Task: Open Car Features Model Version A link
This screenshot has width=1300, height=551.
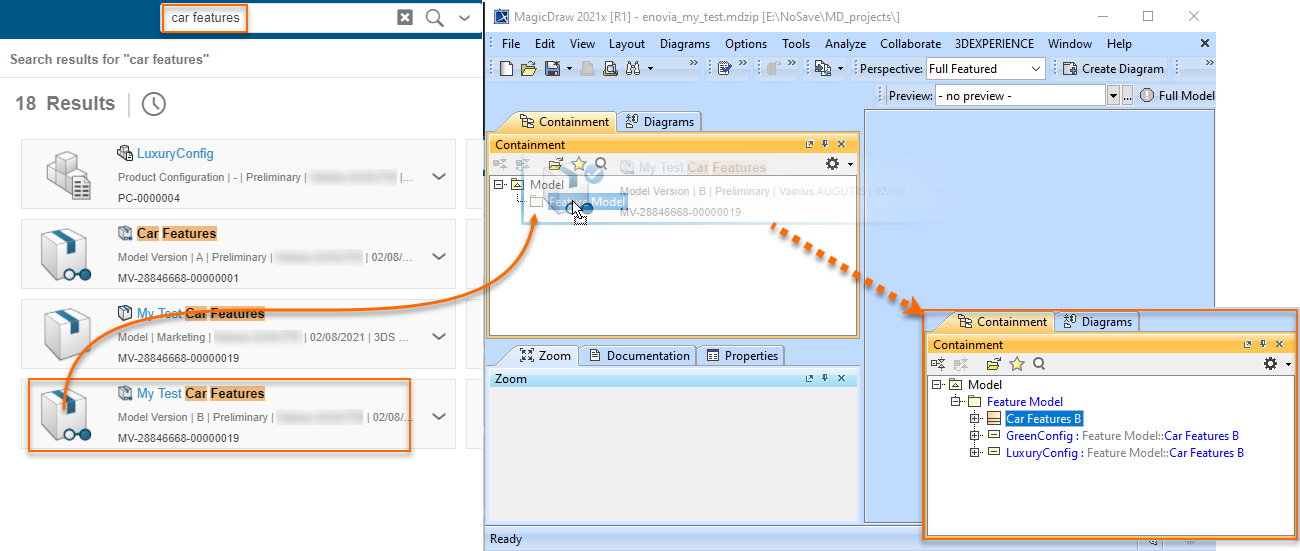Action: 177,233
